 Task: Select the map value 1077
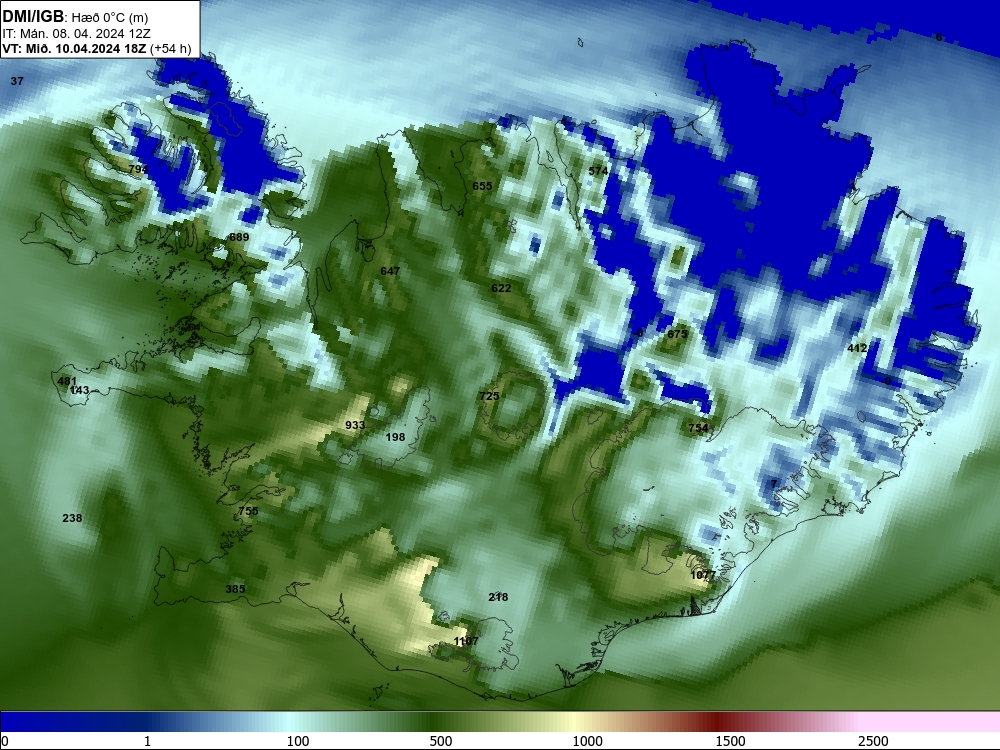coord(703,575)
